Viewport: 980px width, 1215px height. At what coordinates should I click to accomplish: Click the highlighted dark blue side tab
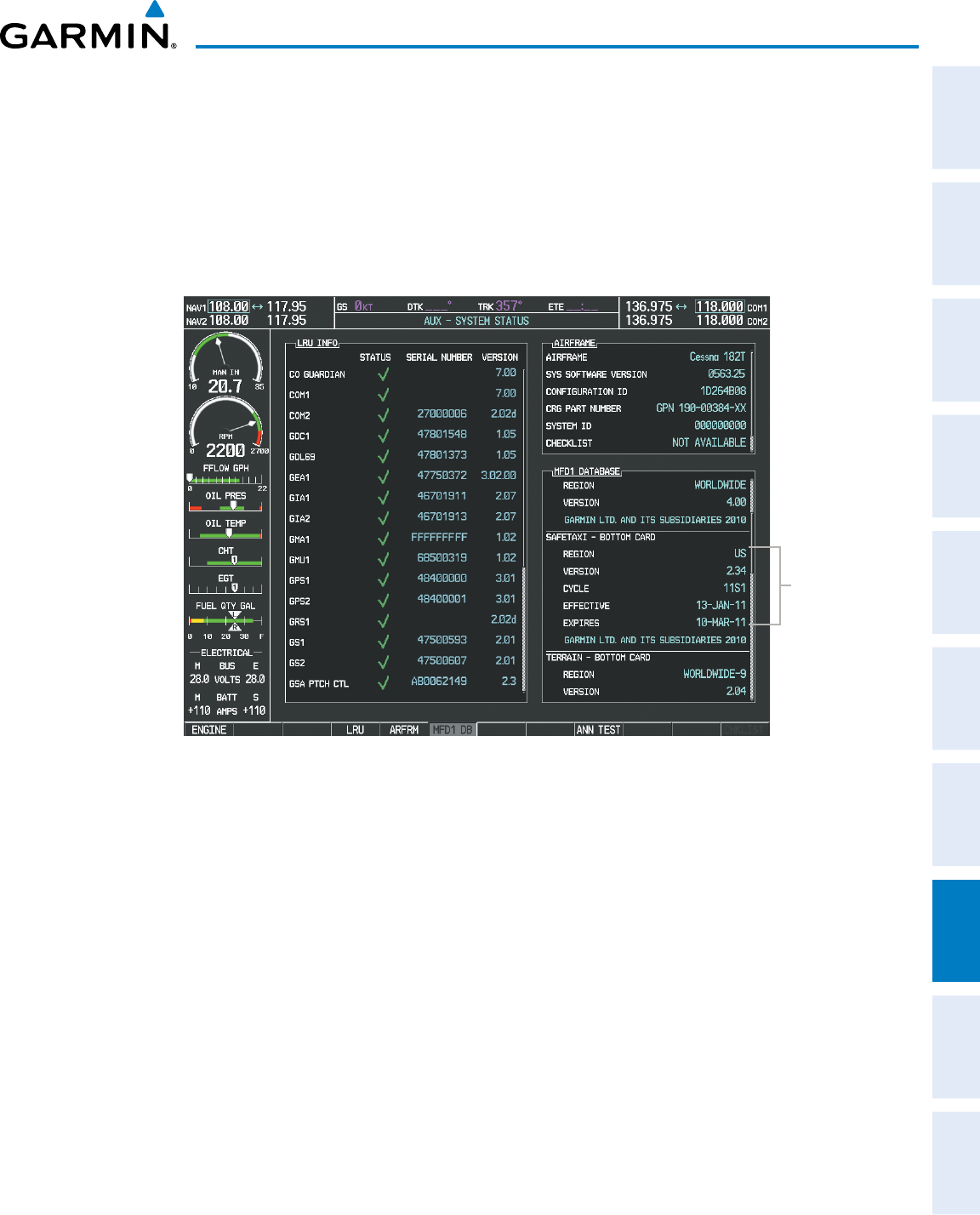(955, 931)
